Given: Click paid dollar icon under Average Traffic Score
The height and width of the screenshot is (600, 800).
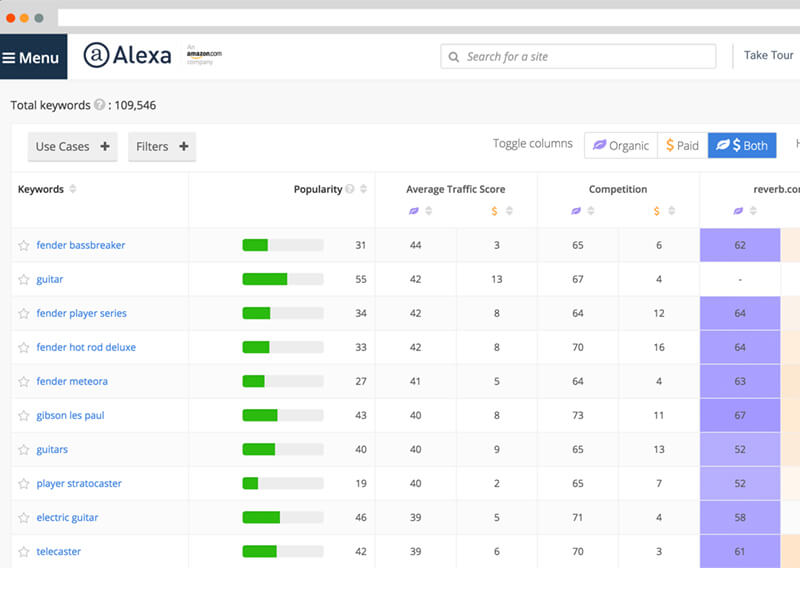Looking at the screenshot, I should tap(494, 211).
